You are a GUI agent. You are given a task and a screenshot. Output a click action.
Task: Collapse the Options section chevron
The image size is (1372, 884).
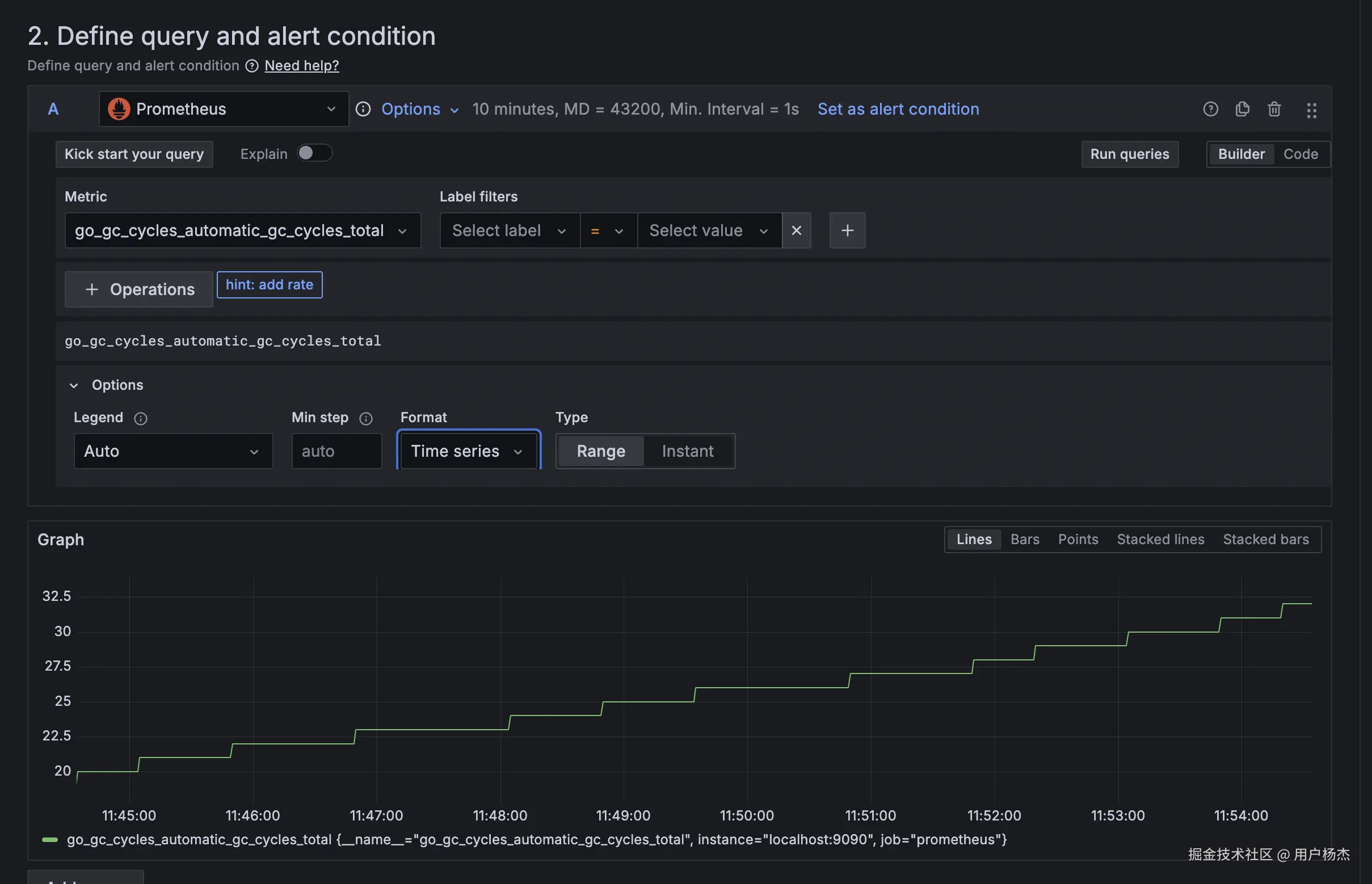[73, 385]
